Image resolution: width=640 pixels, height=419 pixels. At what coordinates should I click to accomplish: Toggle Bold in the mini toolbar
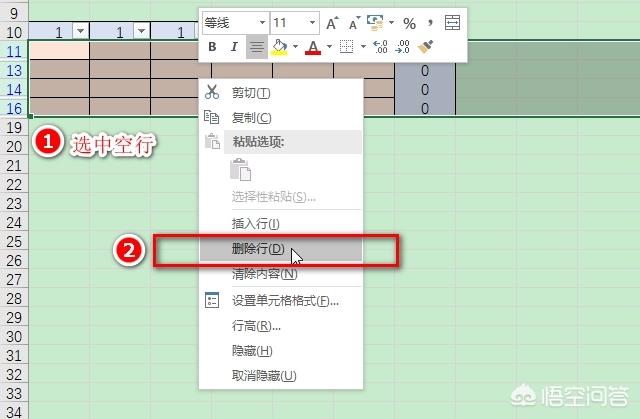(212, 47)
